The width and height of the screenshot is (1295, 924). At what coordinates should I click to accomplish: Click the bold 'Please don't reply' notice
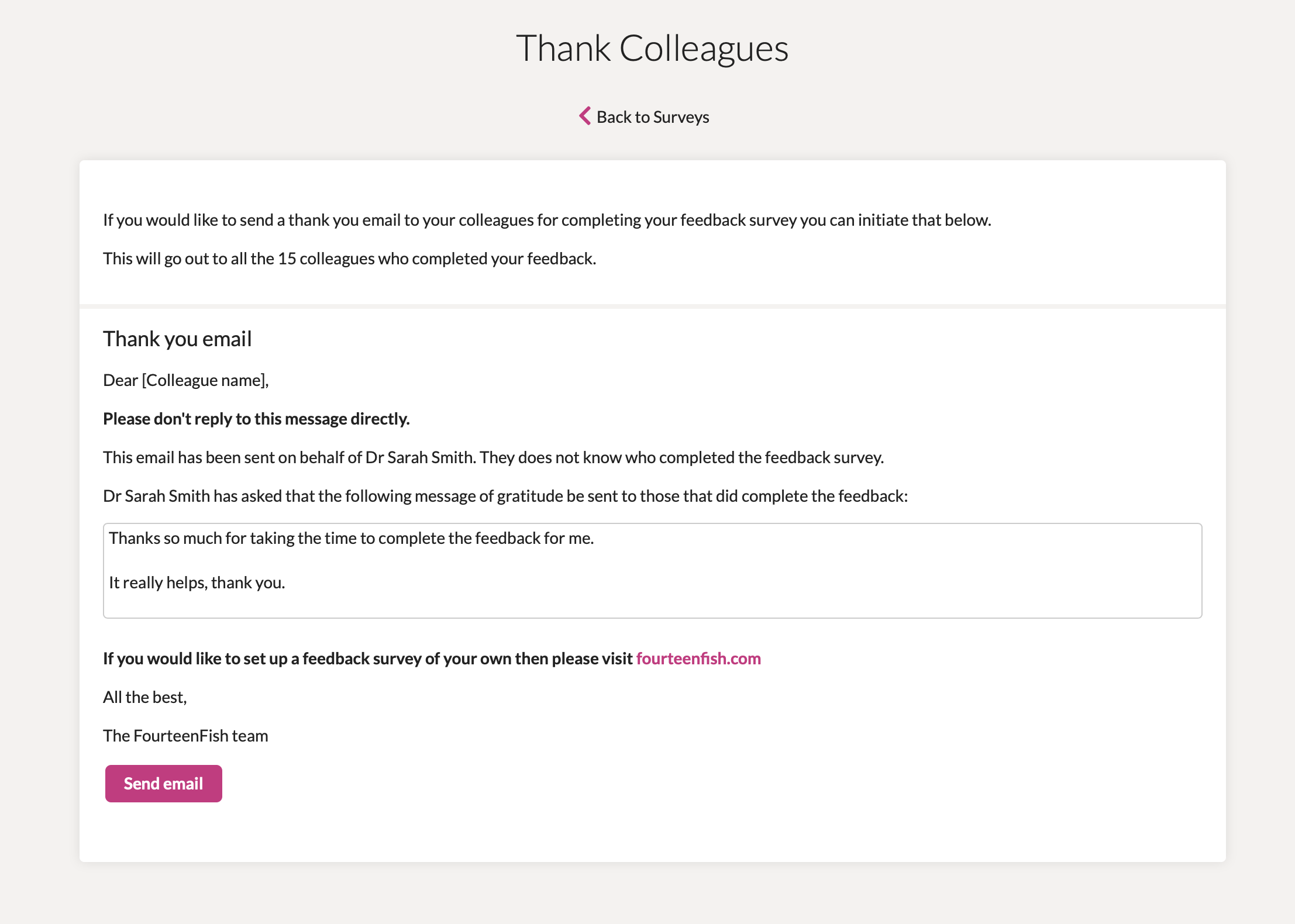click(256, 419)
